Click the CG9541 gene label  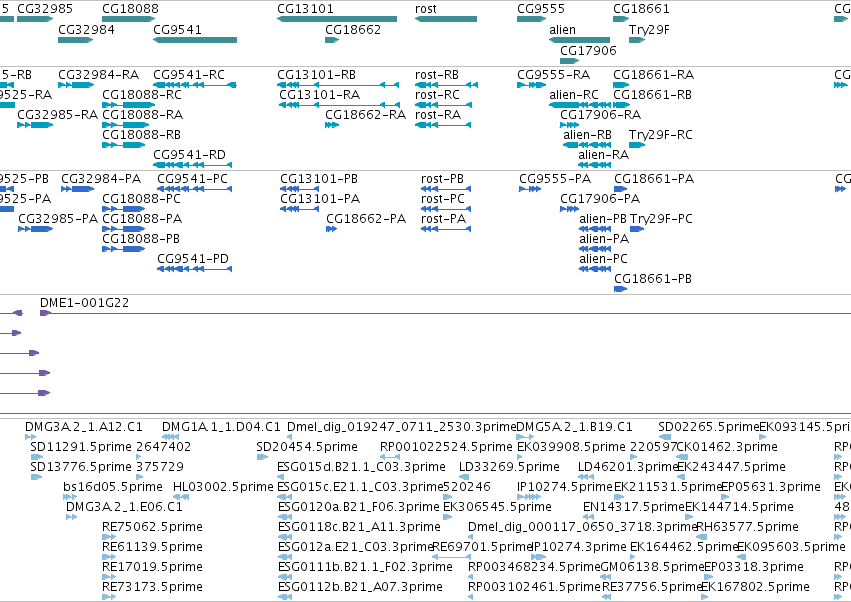[177, 29]
